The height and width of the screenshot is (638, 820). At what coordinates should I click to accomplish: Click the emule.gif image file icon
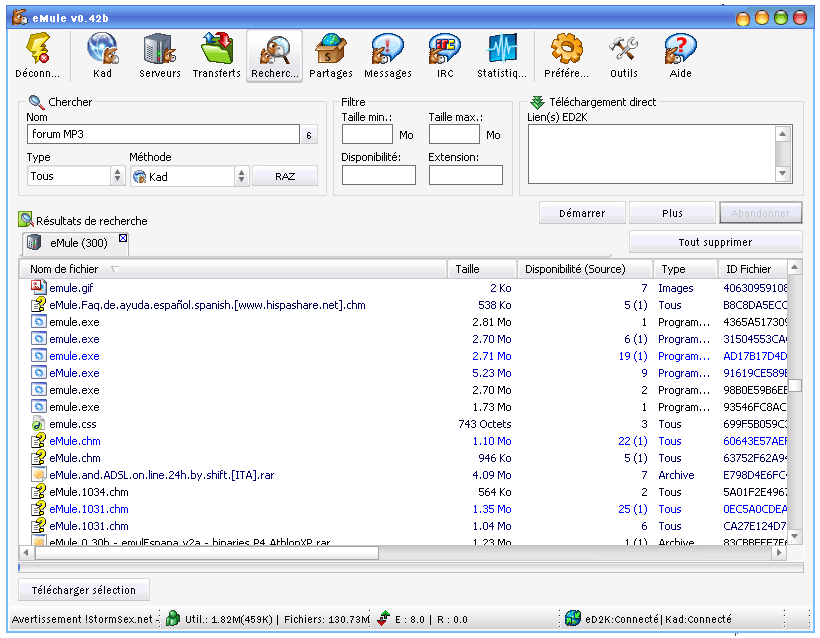[x=38, y=287]
